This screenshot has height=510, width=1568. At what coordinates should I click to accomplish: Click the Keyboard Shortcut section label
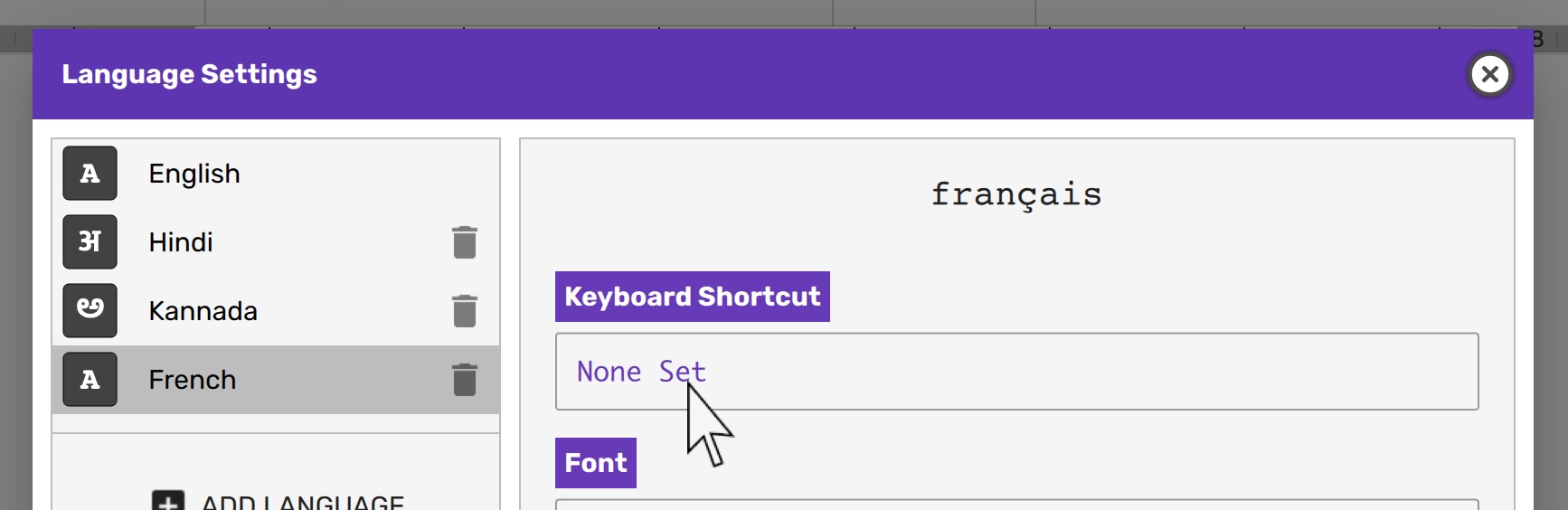pos(692,297)
